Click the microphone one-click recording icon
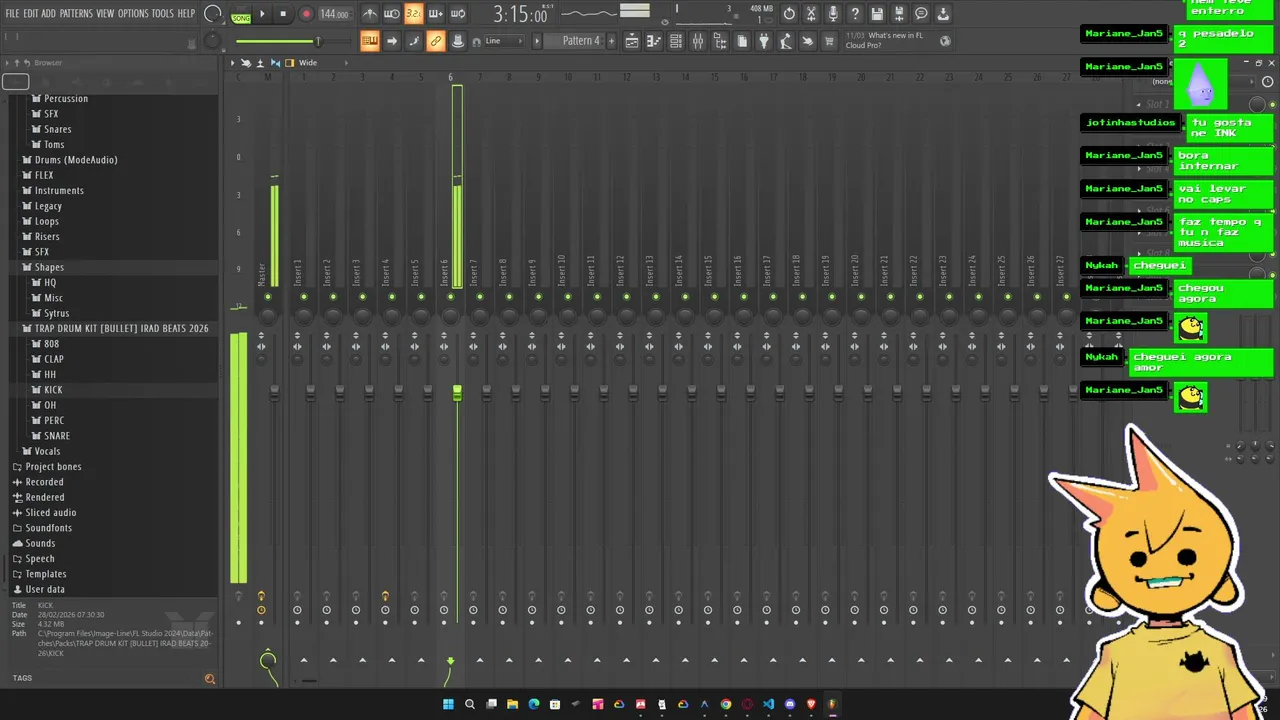Screen dimensions: 1280x720 click(x=833, y=14)
